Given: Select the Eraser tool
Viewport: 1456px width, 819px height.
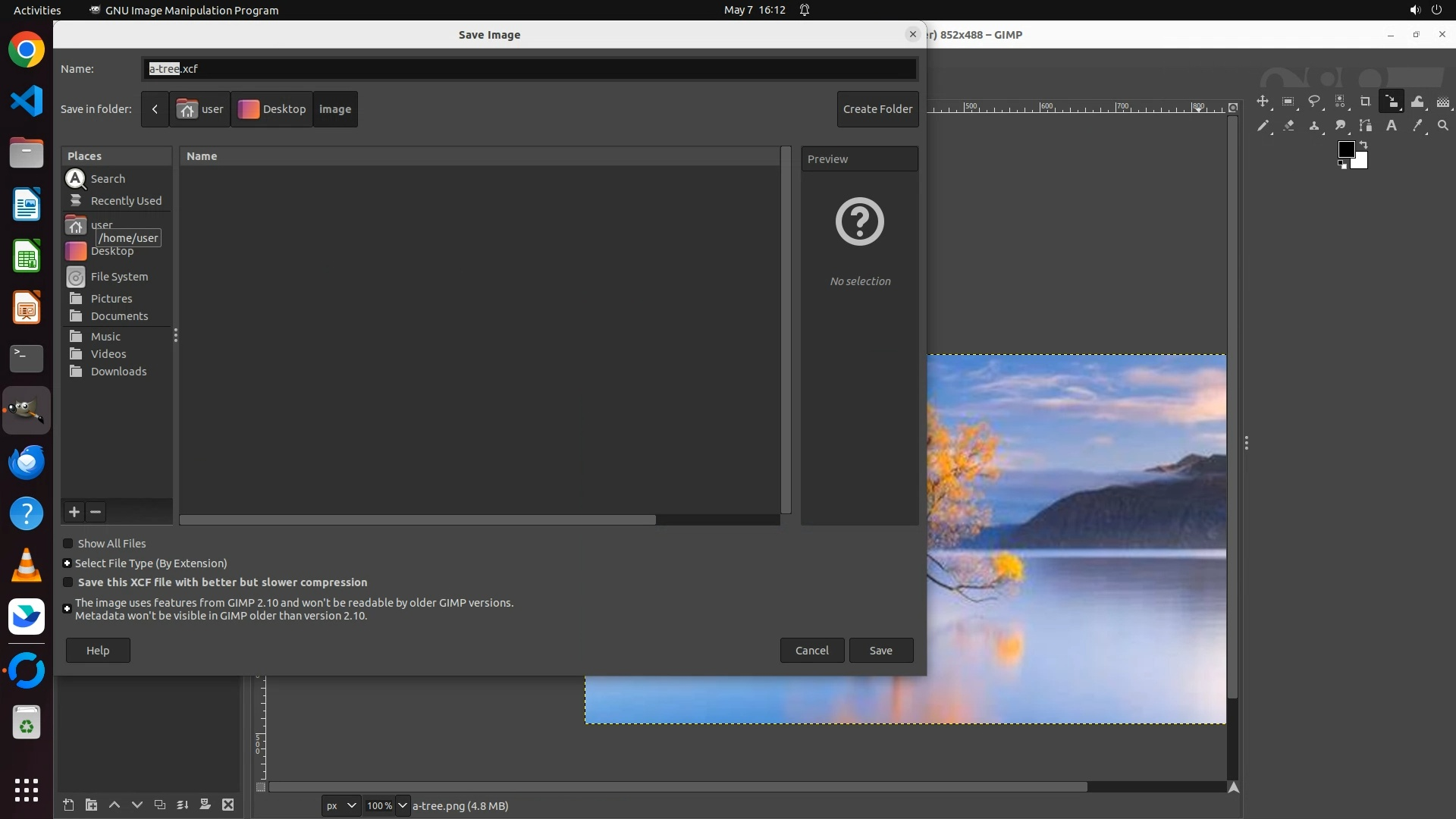Looking at the screenshot, I should 1288,126.
